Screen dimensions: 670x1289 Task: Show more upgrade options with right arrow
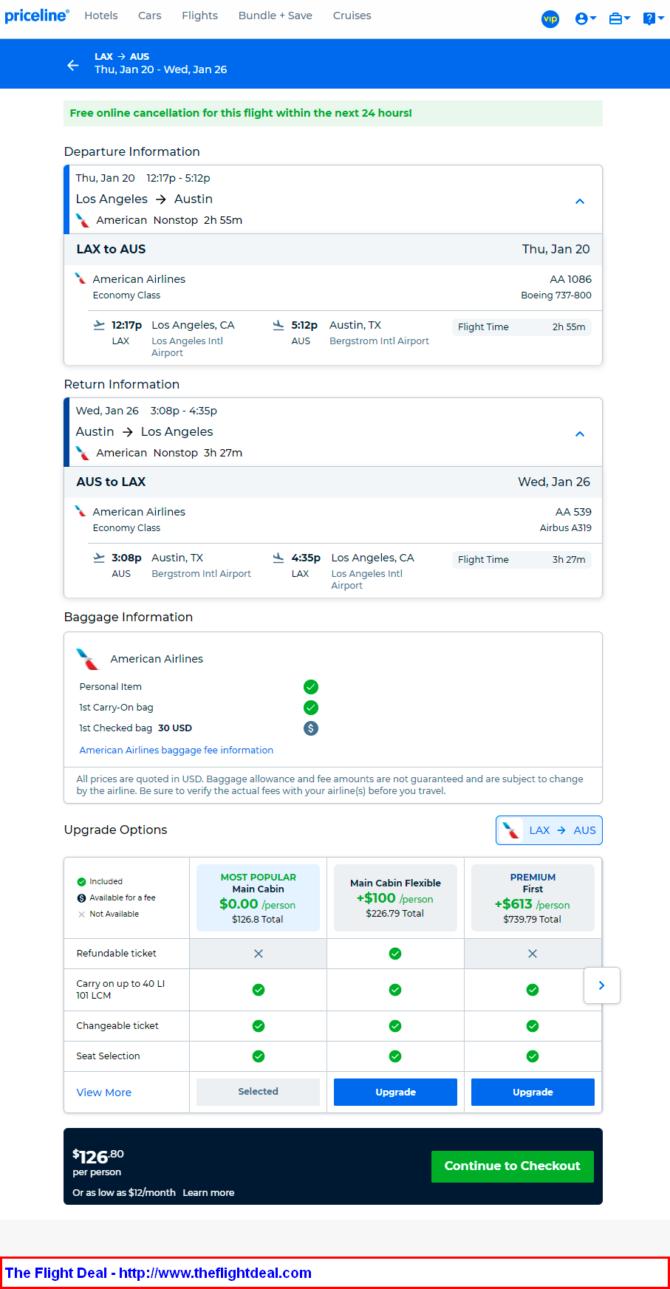point(601,985)
